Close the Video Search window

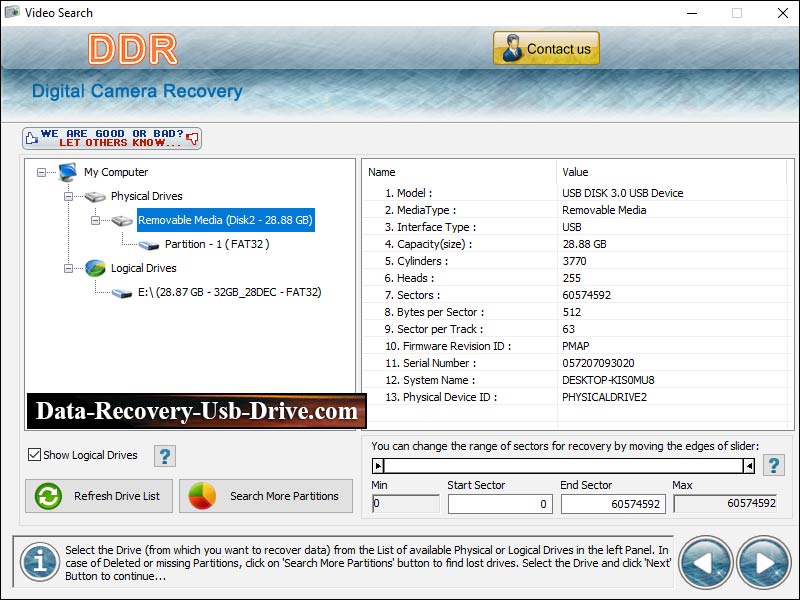[x=783, y=13]
